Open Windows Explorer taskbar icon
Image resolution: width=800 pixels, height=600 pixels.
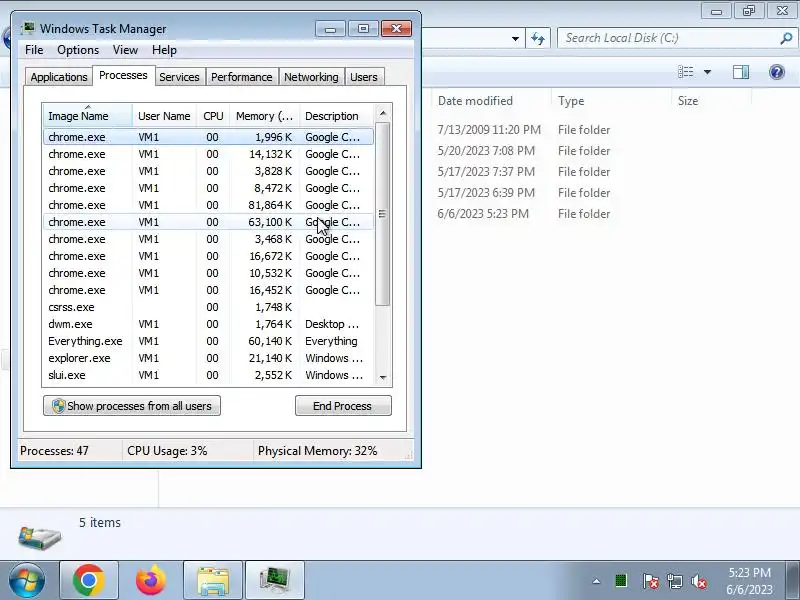coord(213,580)
